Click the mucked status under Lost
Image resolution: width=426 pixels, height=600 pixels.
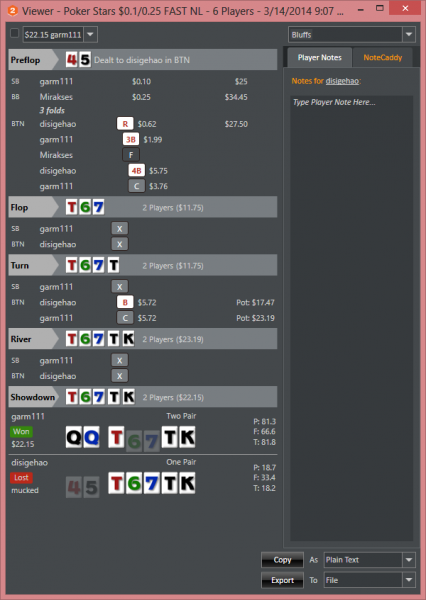pos(25,490)
